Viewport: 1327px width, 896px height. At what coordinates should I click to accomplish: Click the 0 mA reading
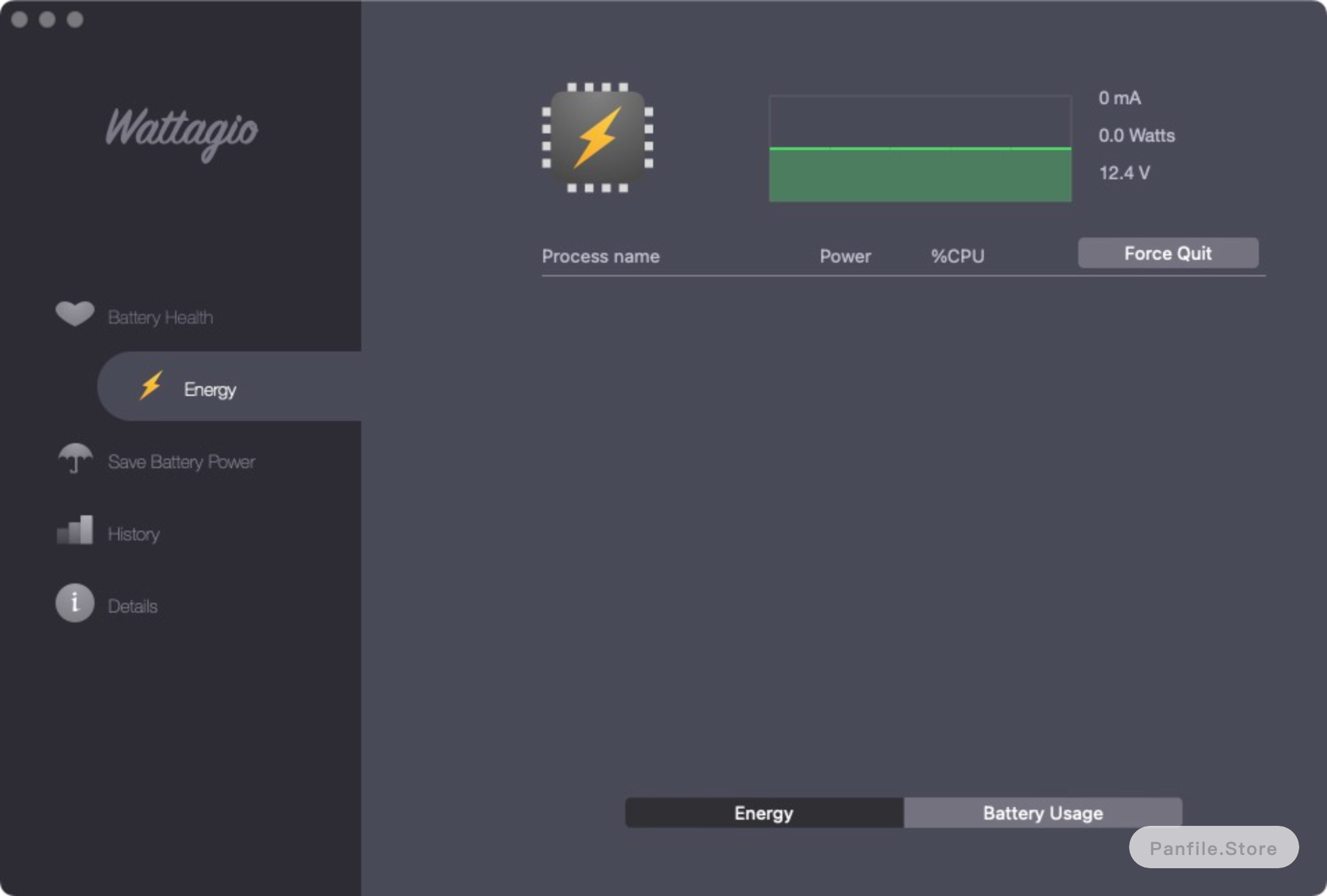click(1119, 98)
